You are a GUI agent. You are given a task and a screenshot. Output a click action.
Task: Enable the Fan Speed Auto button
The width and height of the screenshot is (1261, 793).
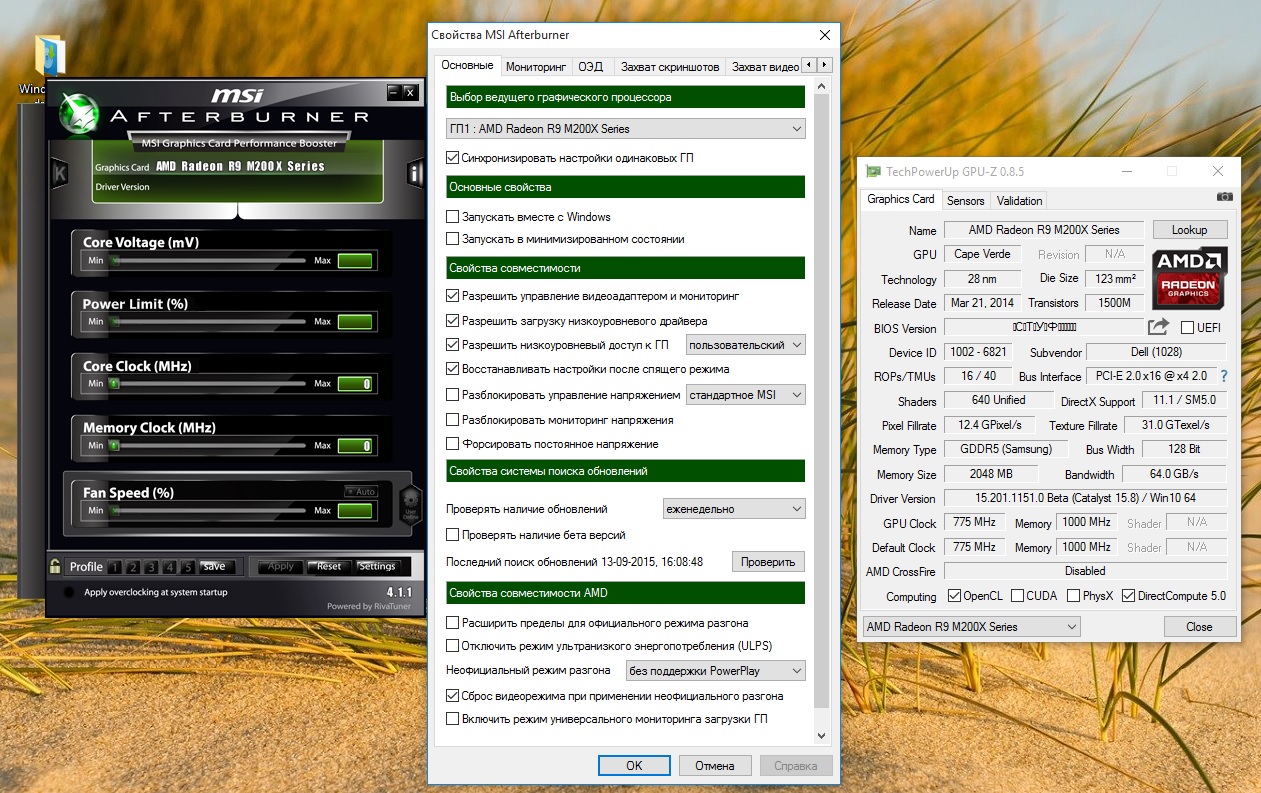(360, 491)
